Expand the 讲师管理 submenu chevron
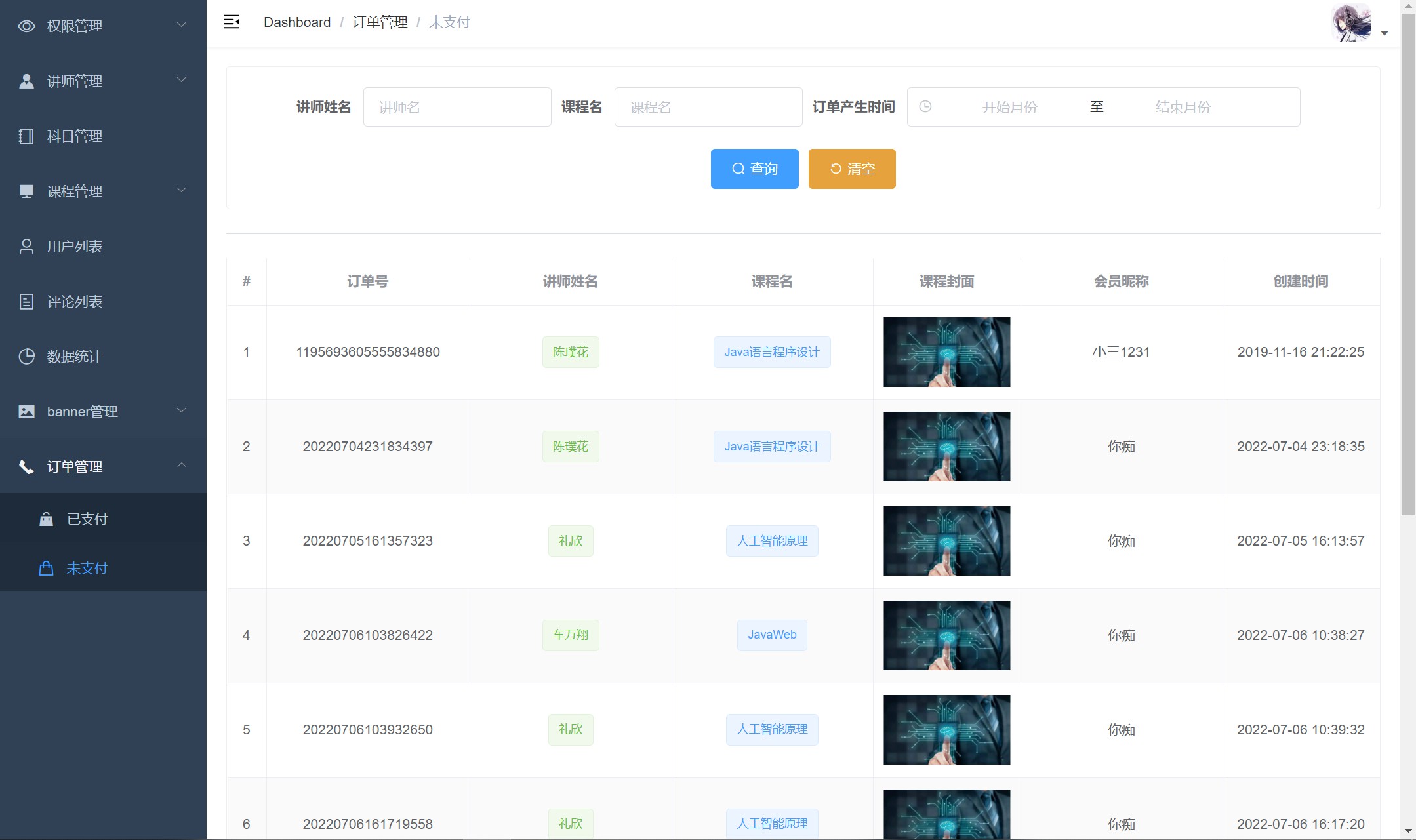This screenshot has height=840, width=1416. point(182,80)
